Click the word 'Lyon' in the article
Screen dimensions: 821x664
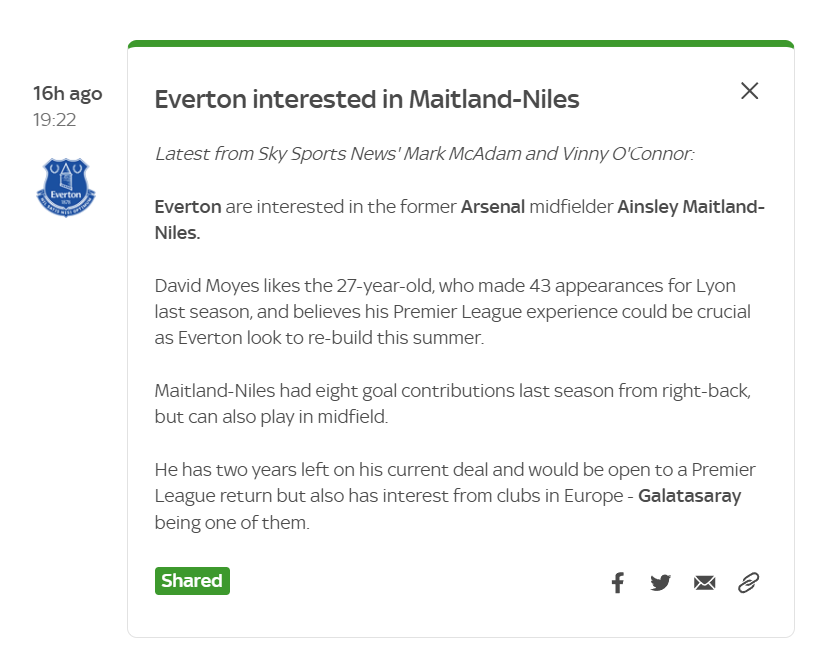click(x=715, y=286)
